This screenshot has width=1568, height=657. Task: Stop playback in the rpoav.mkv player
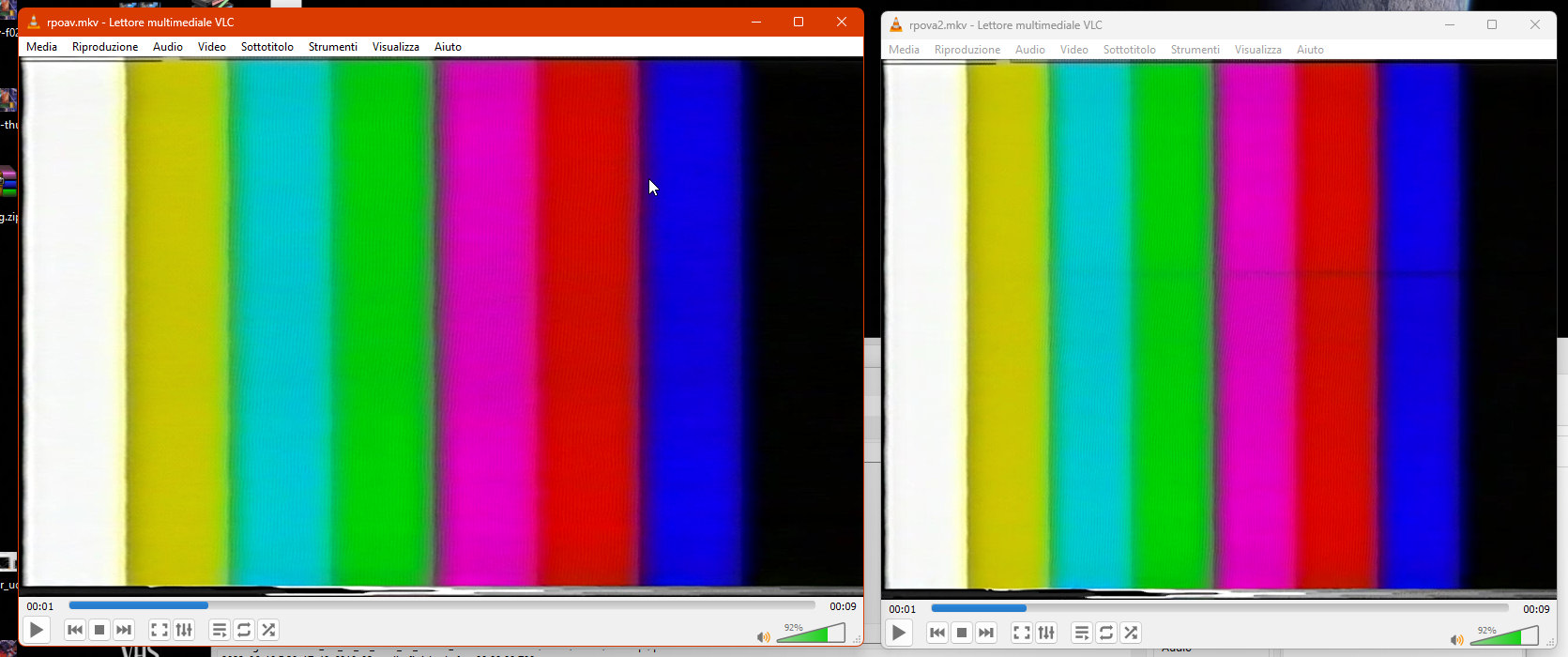(99, 630)
